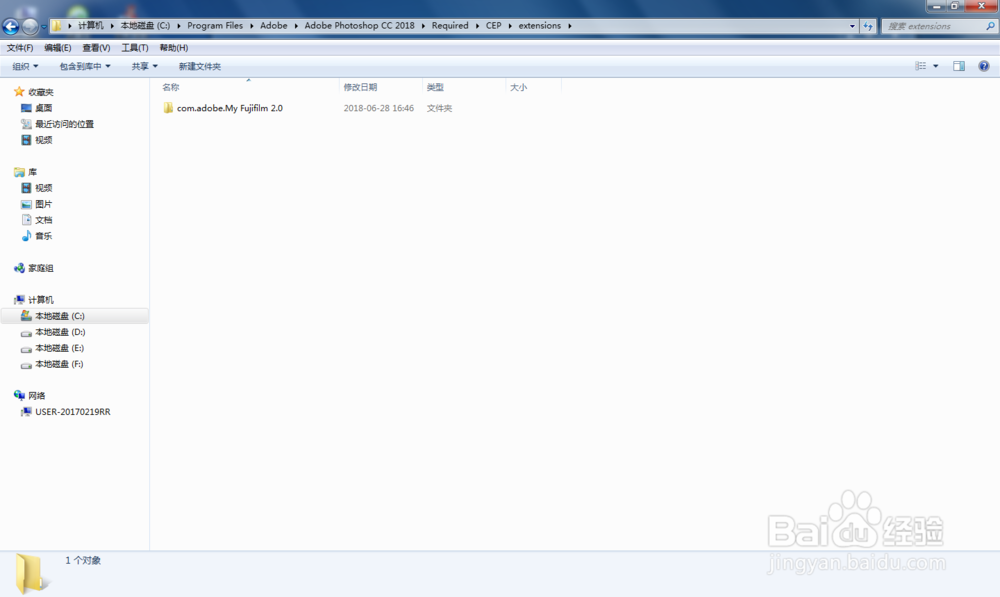
Task: Open 视频 under favorites
Action: 43,140
